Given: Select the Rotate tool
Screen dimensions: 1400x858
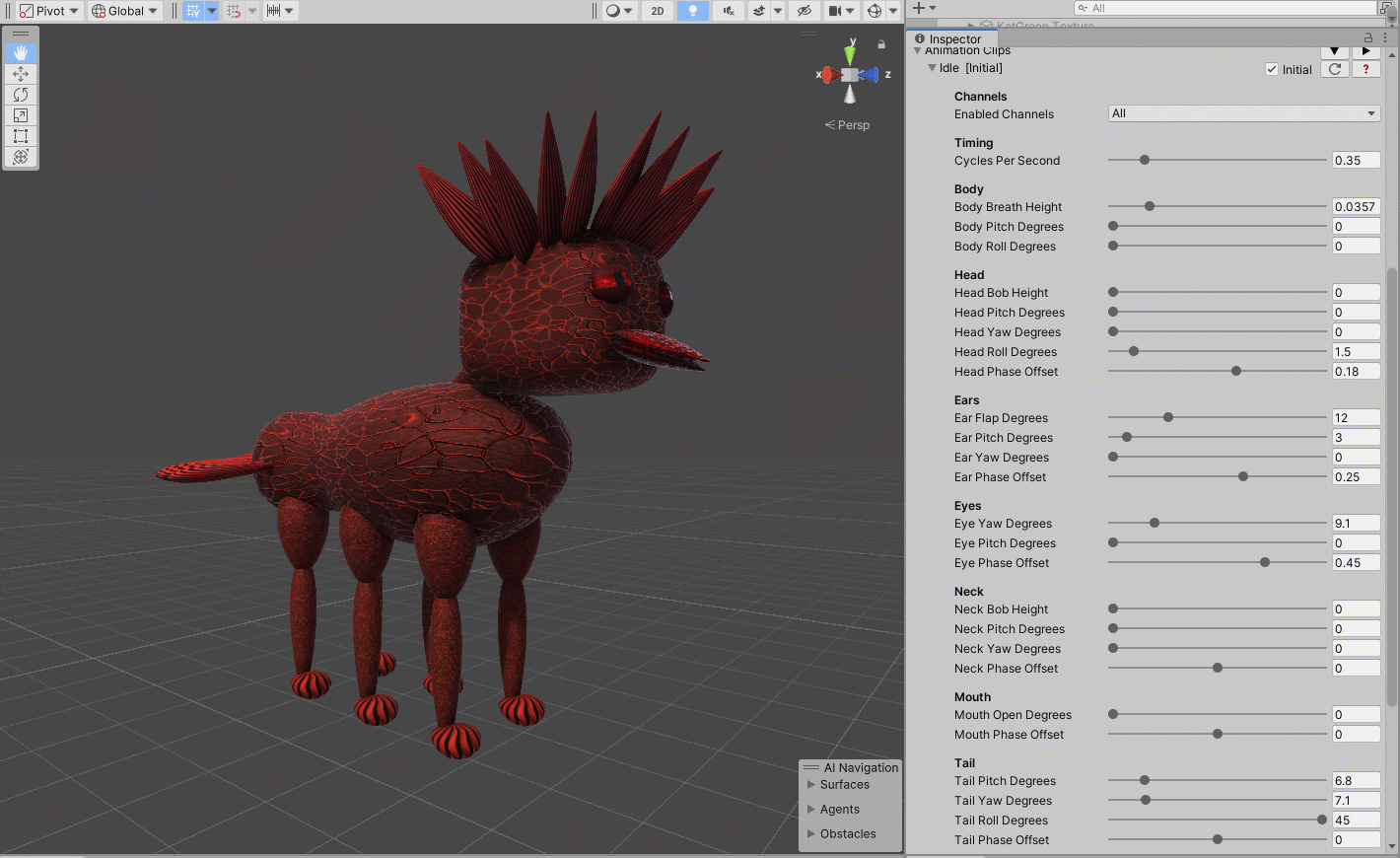Looking at the screenshot, I should pos(21,95).
